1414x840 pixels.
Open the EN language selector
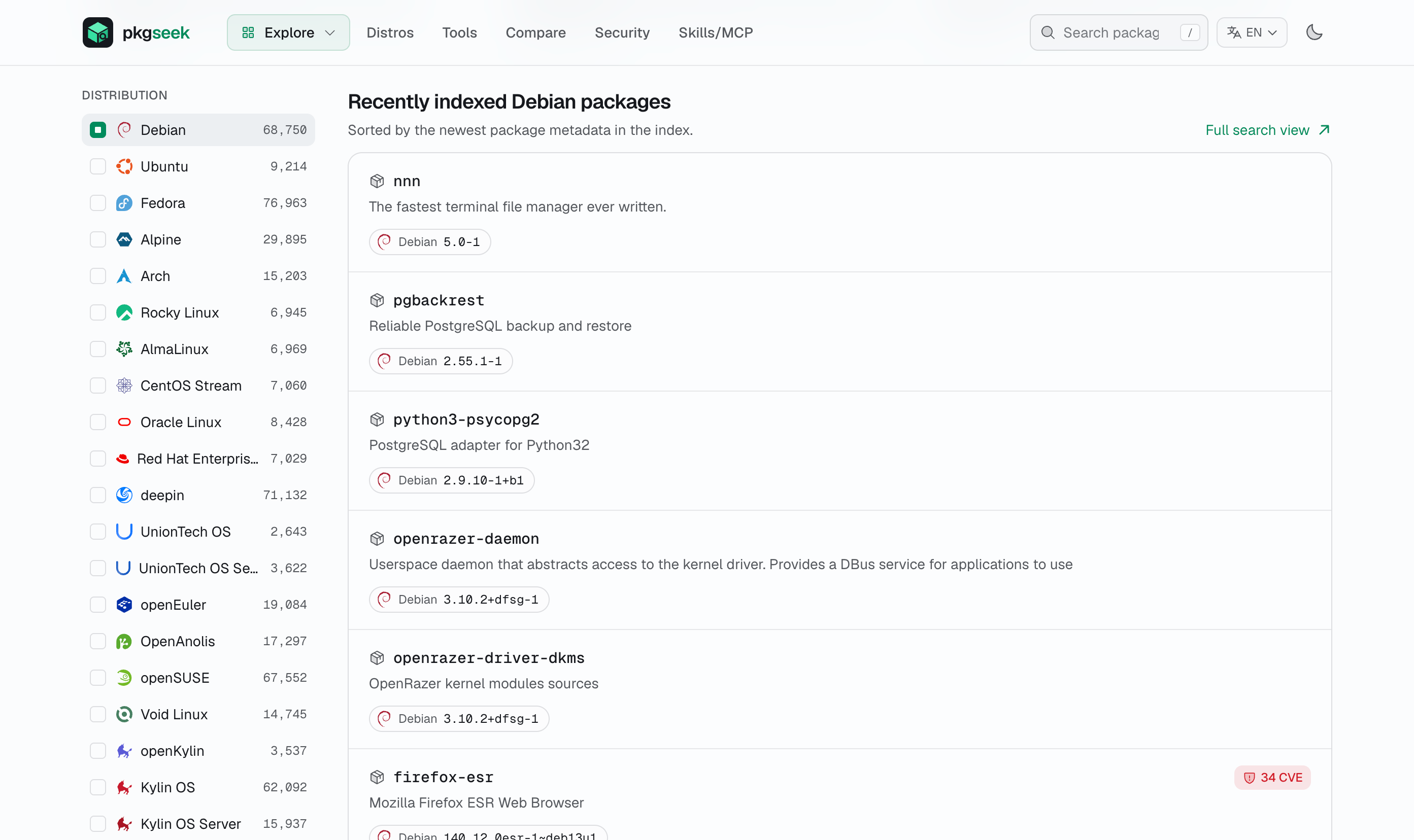[x=1252, y=32]
